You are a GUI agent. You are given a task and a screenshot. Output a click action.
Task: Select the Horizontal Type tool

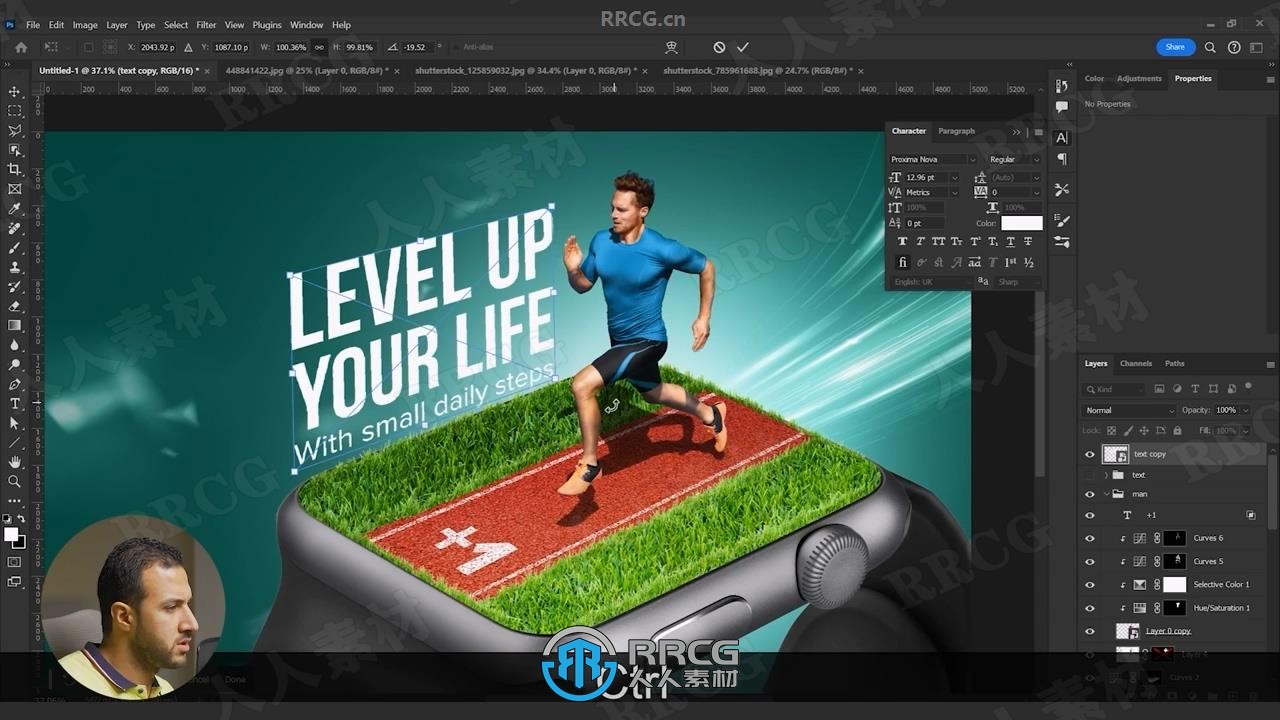(x=15, y=403)
